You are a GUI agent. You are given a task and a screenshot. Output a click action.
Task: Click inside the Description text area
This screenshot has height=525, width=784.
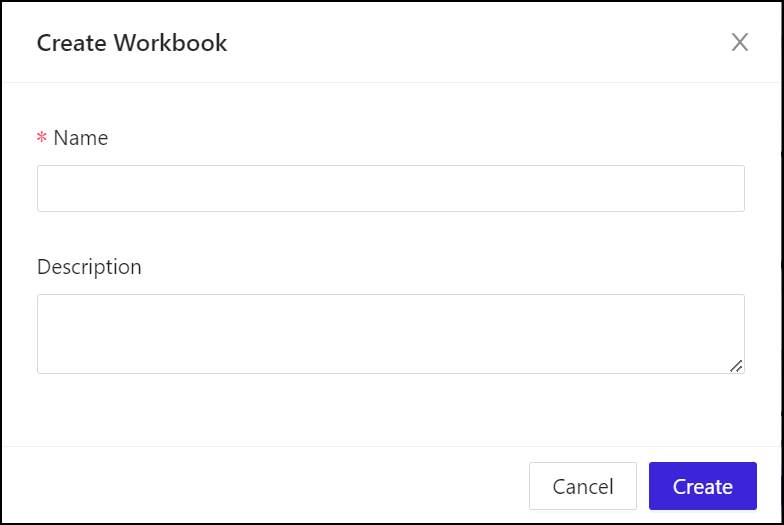coord(390,333)
